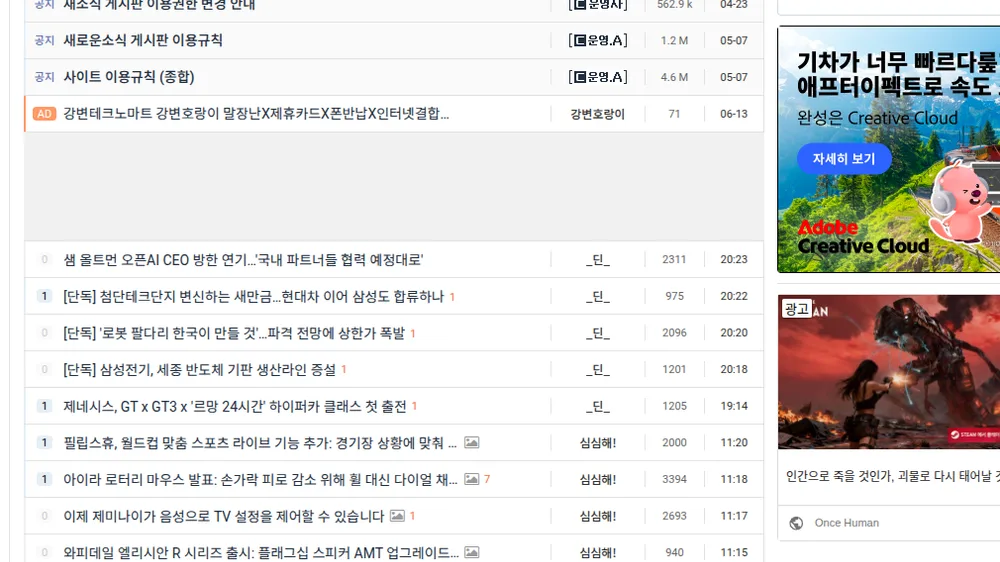This screenshot has height=562, width=1000.
Task: Open the 7 comments on 아이라 로터리 마우스 post
Action: (487, 479)
